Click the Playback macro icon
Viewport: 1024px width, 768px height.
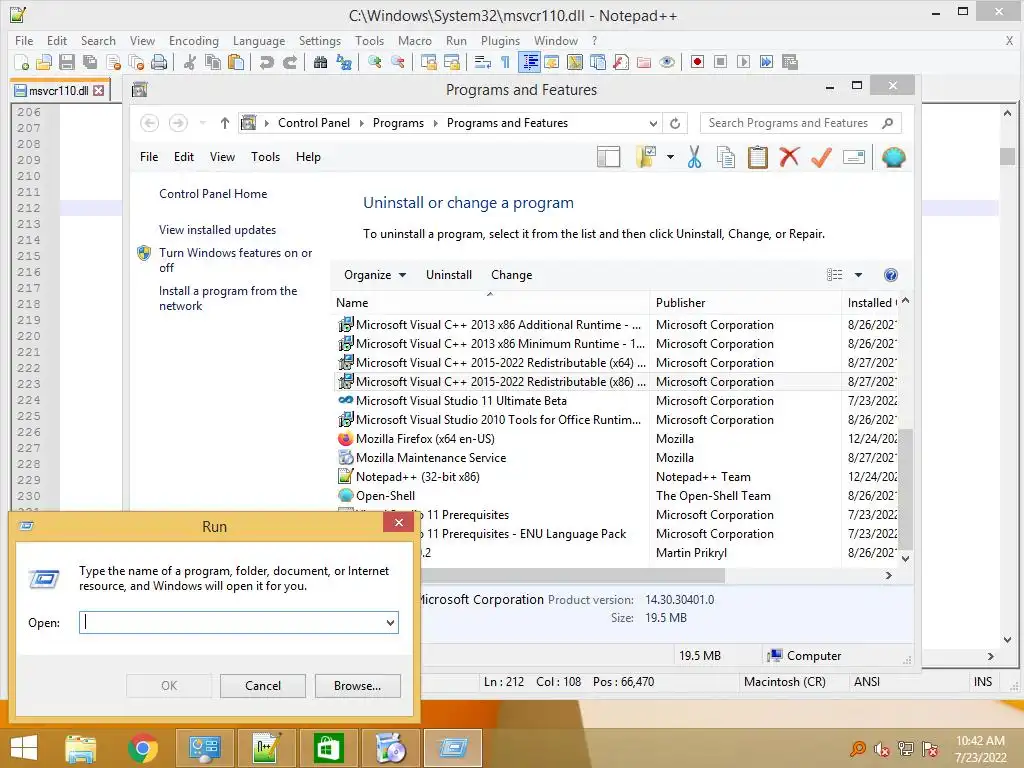tap(743, 62)
